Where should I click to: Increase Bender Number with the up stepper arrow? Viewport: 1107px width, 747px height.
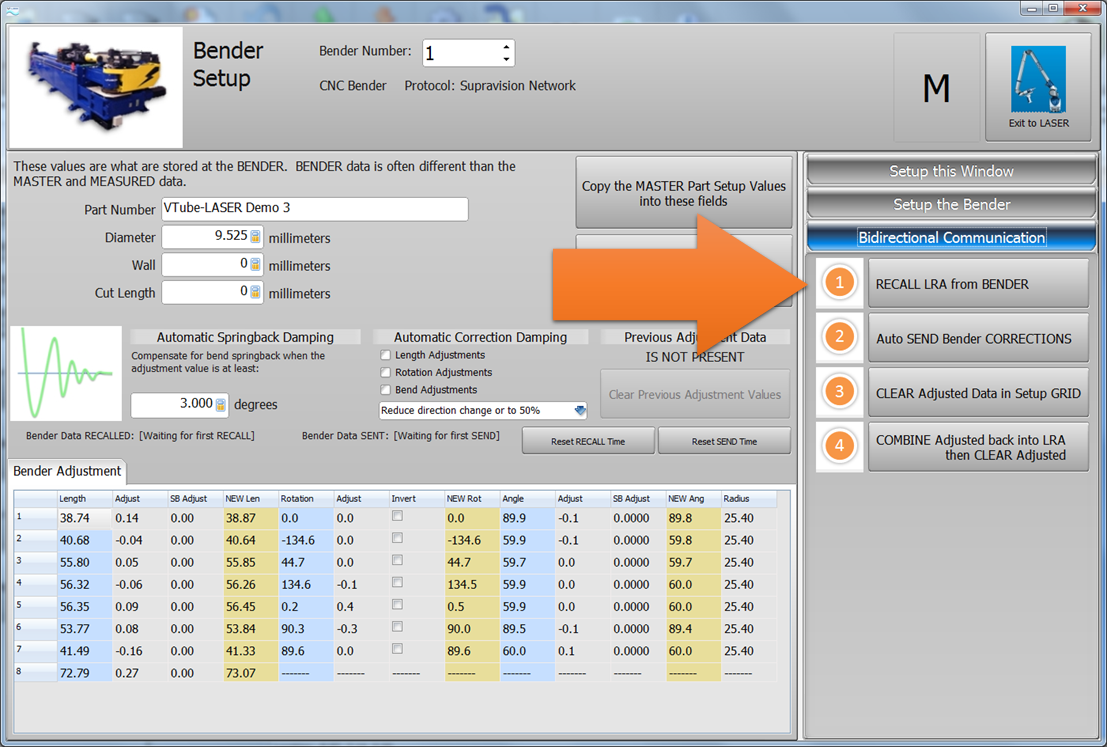(506, 47)
